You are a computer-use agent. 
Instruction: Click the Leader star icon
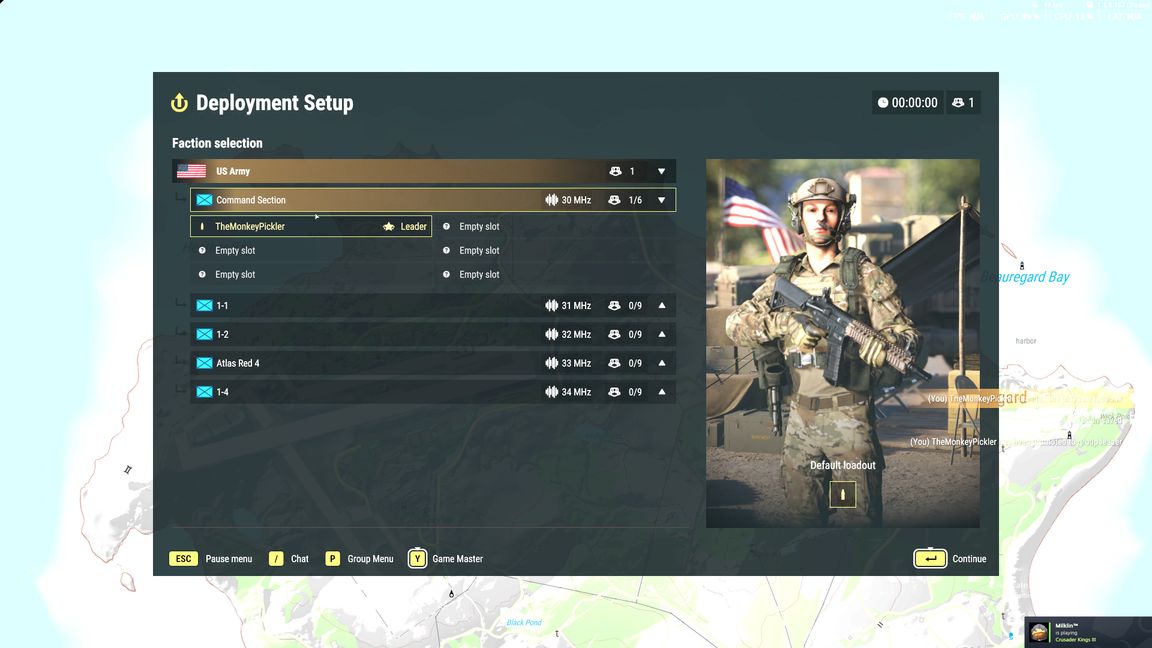[x=389, y=227]
